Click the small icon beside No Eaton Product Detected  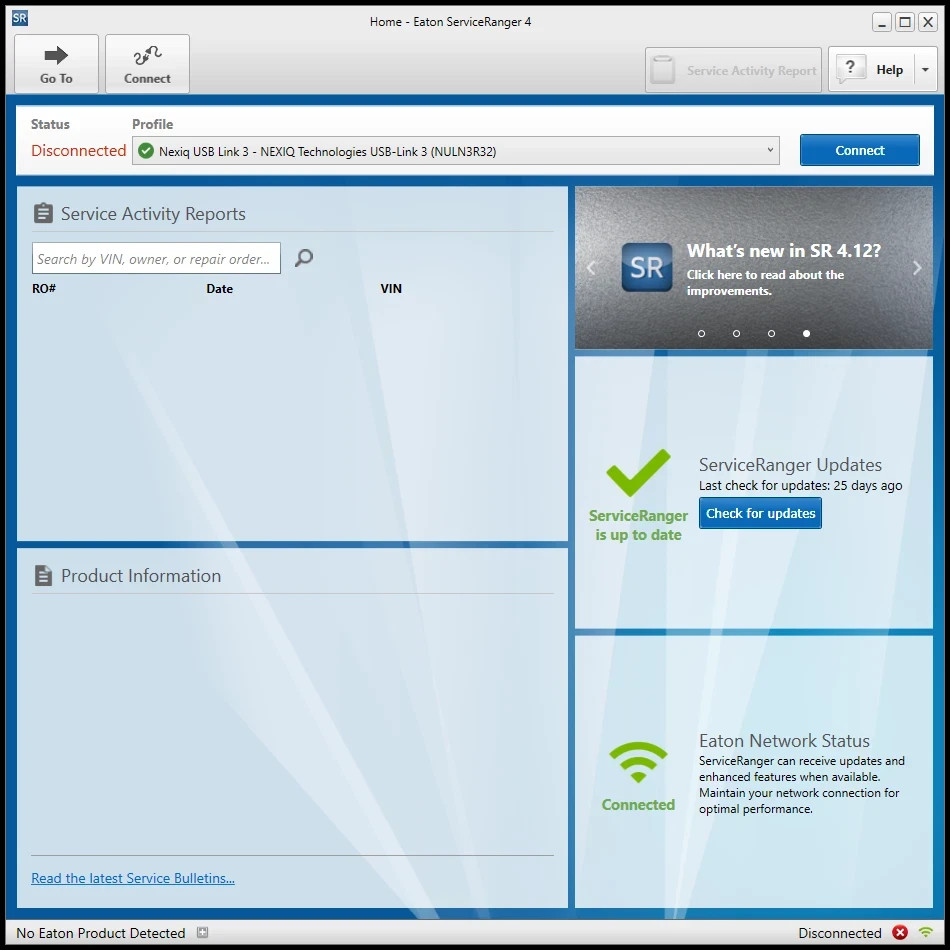[x=202, y=932]
